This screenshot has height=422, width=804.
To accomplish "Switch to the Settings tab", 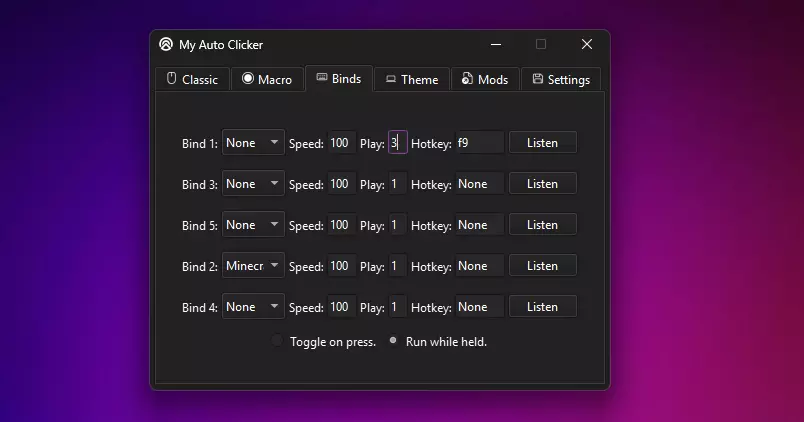I will [561, 79].
